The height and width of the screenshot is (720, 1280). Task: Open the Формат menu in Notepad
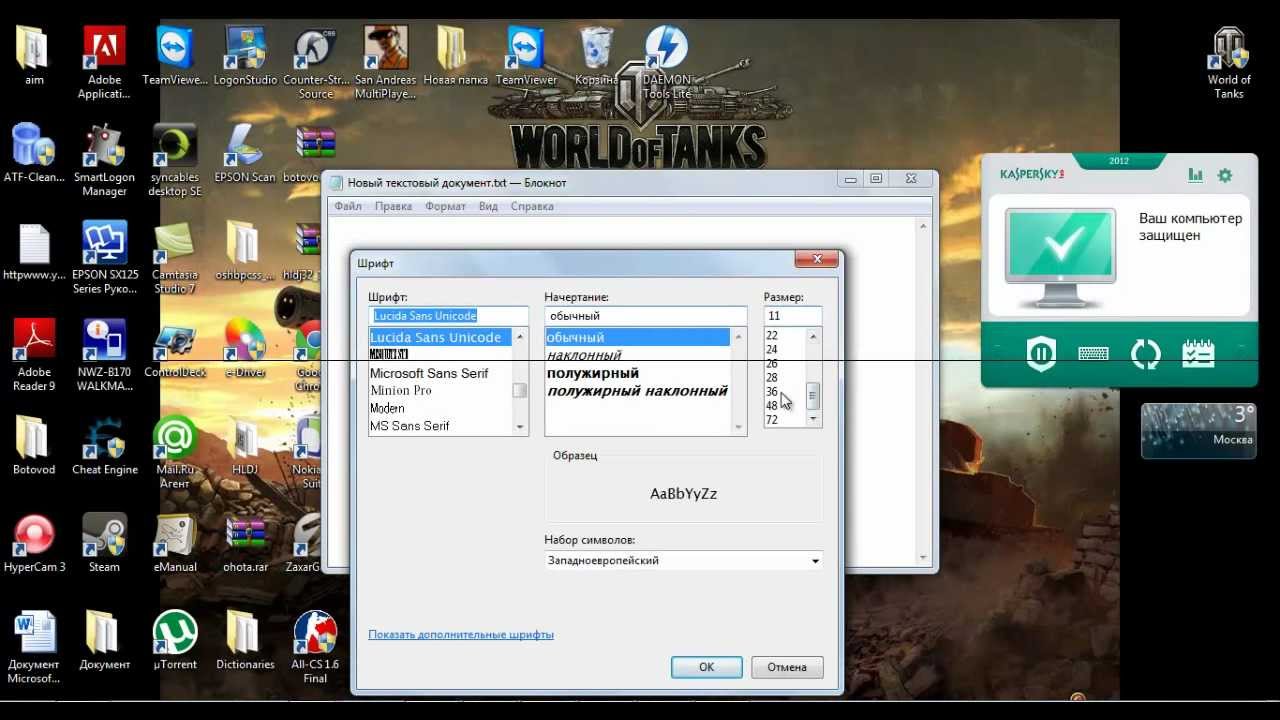[445, 206]
